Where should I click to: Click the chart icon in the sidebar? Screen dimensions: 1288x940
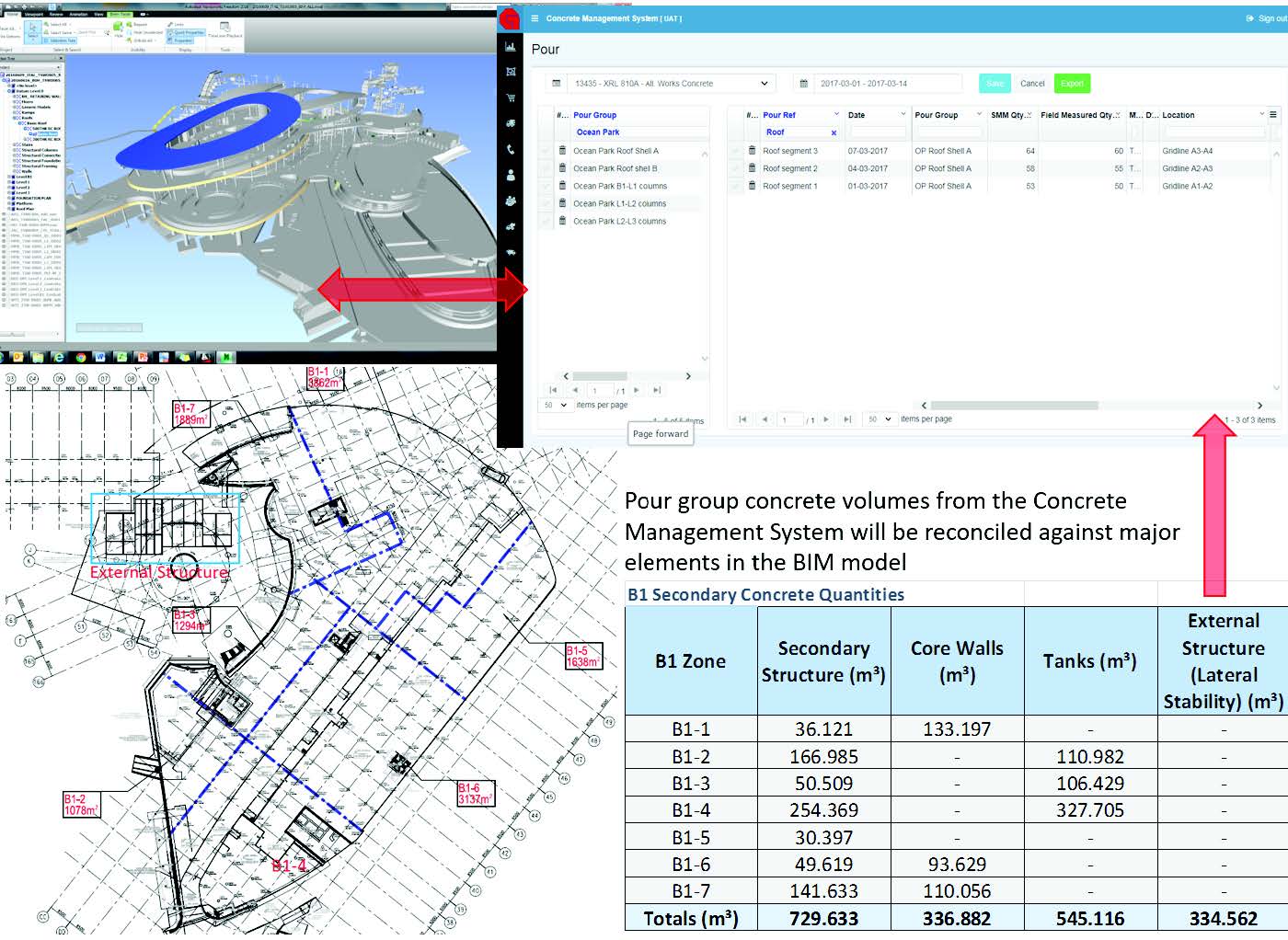[511, 46]
